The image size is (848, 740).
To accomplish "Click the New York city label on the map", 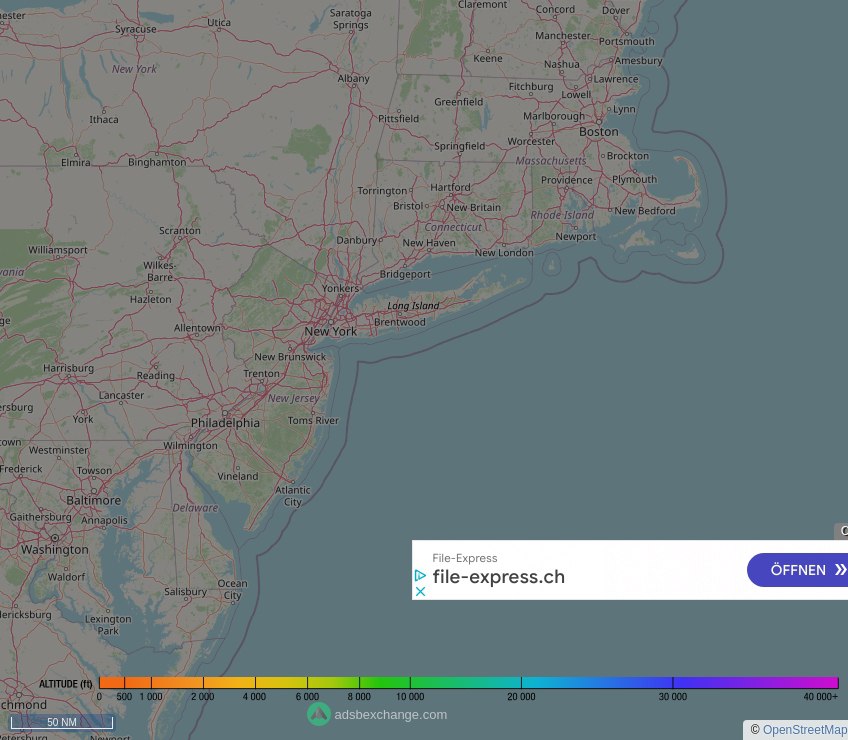I will (330, 331).
